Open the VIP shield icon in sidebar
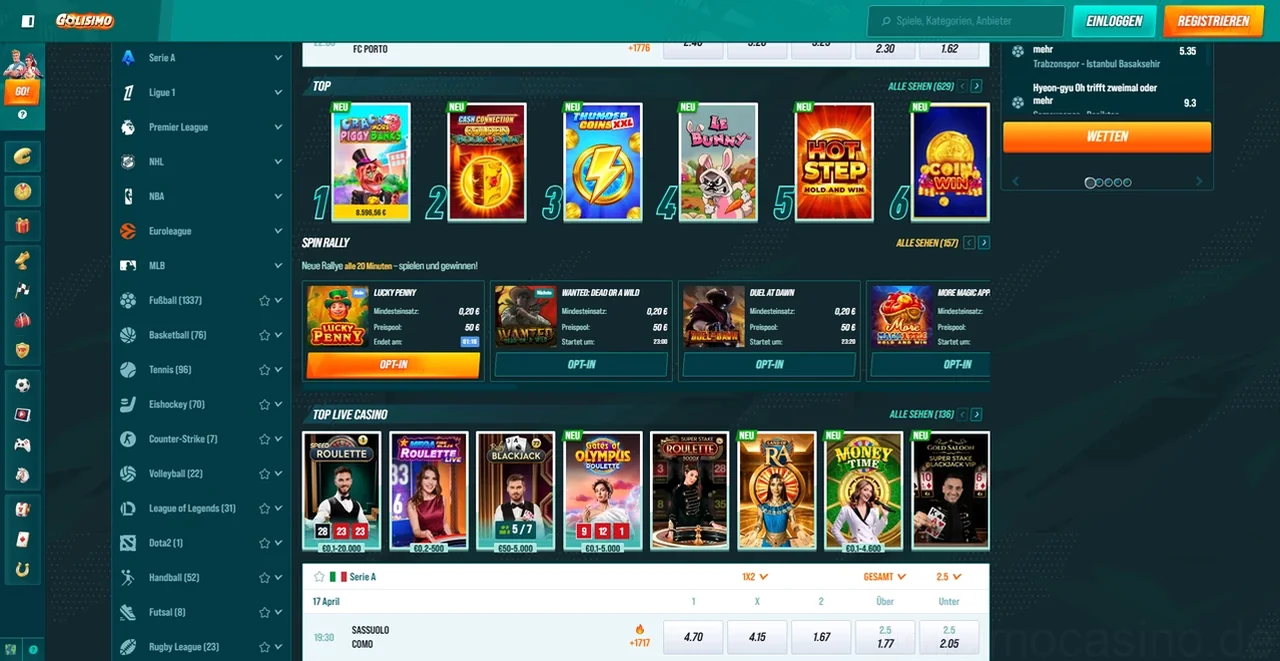Image resolution: width=1280 pixels, height=661 pixels. [22, 350]
